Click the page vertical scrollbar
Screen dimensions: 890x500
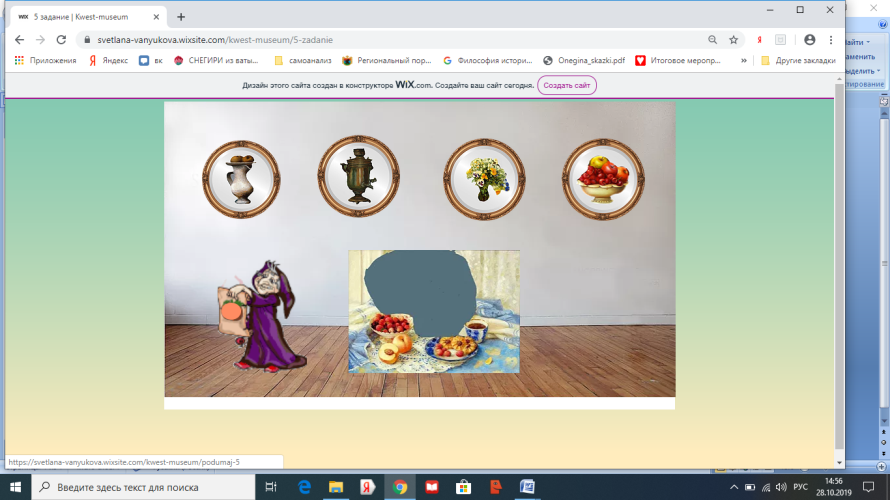click(839, 267)
